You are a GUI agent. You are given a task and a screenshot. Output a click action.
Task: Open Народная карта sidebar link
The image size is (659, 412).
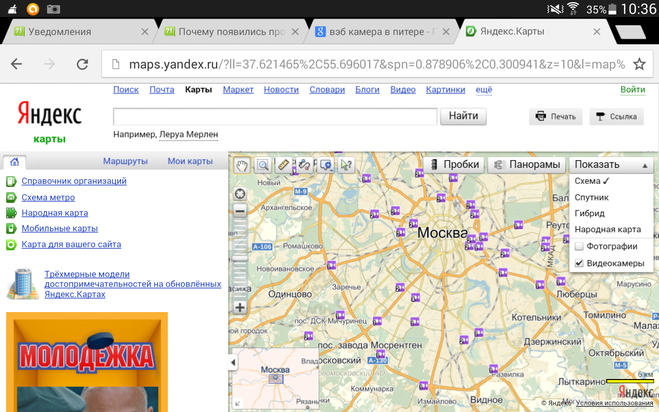[x=55, y=213]
